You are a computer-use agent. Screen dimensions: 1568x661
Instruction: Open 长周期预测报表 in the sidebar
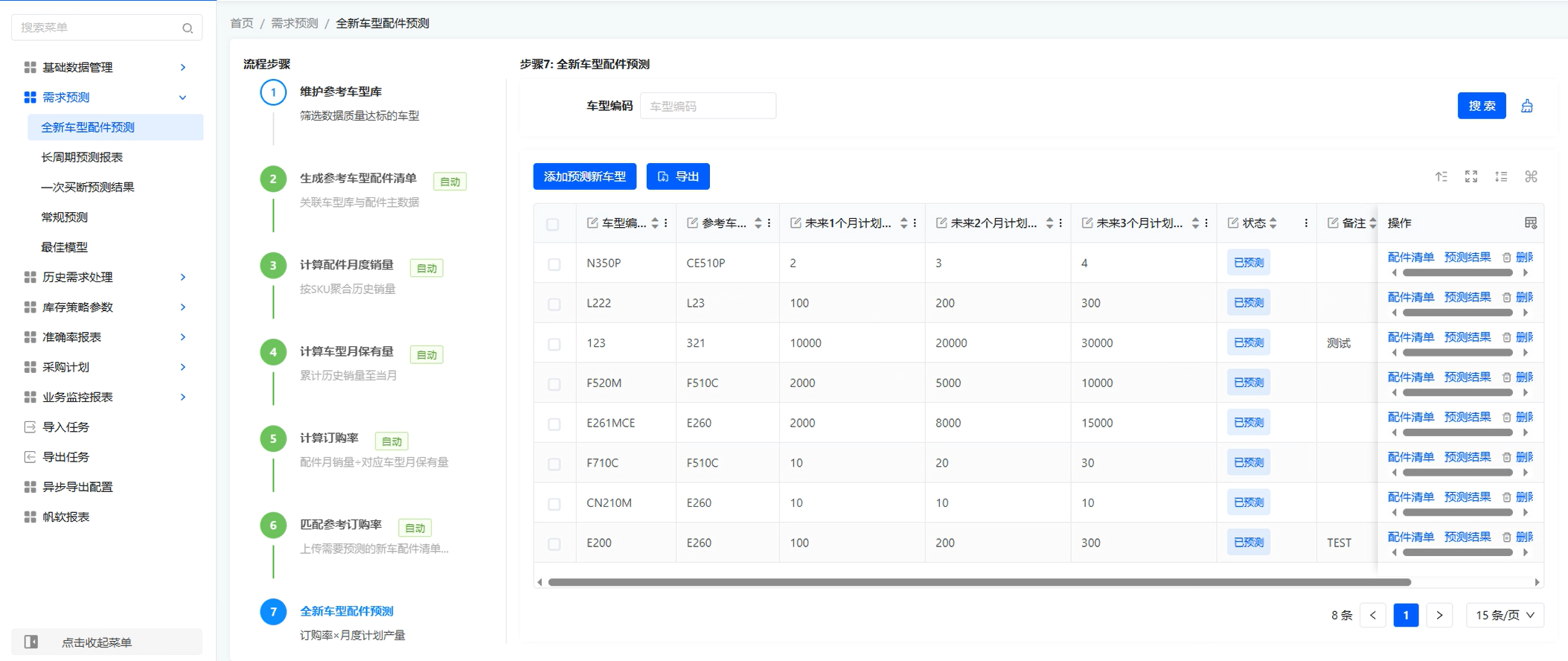pyautogui.click(x=82, y=157)
